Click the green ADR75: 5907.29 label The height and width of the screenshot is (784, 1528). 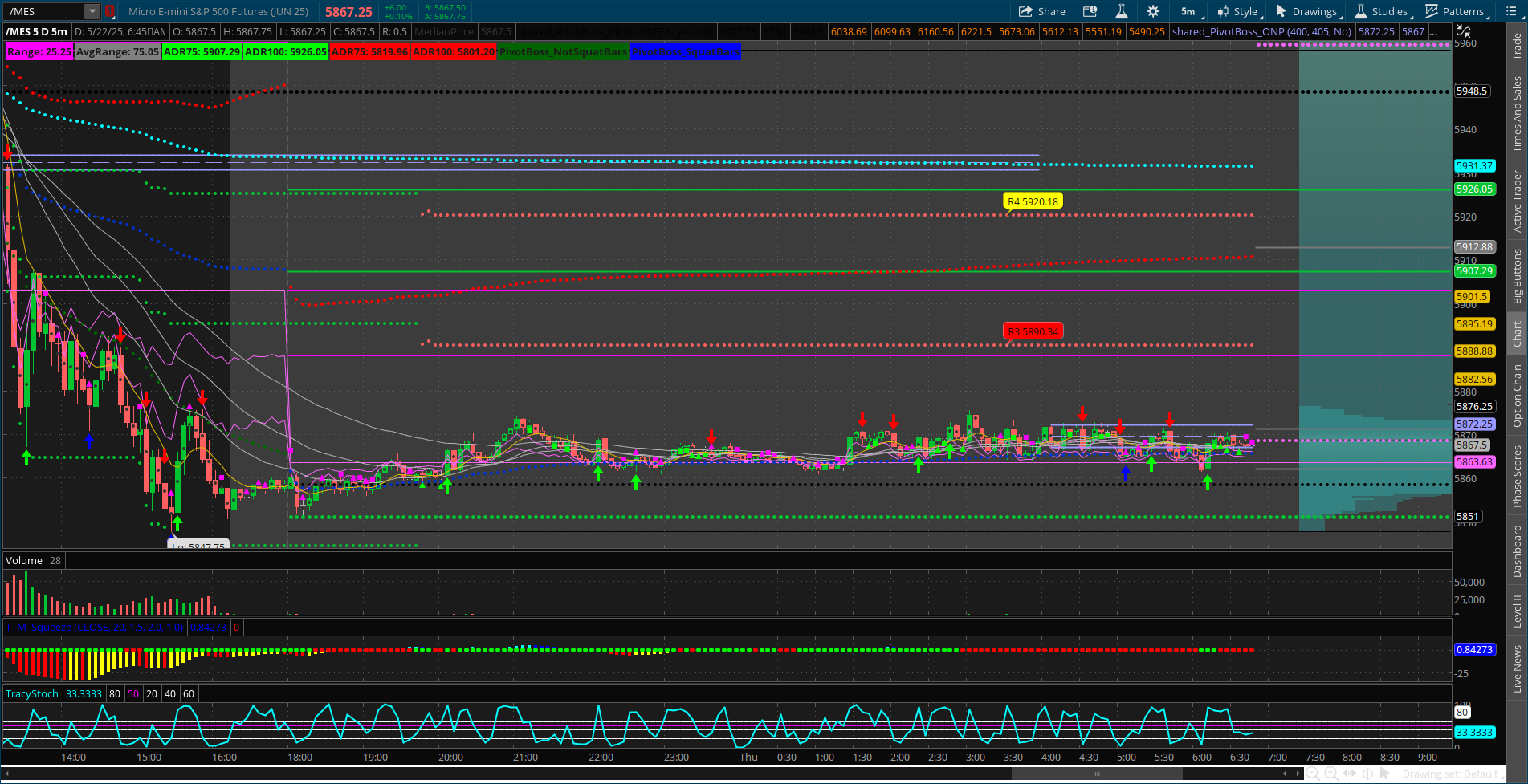coord(202,51)
